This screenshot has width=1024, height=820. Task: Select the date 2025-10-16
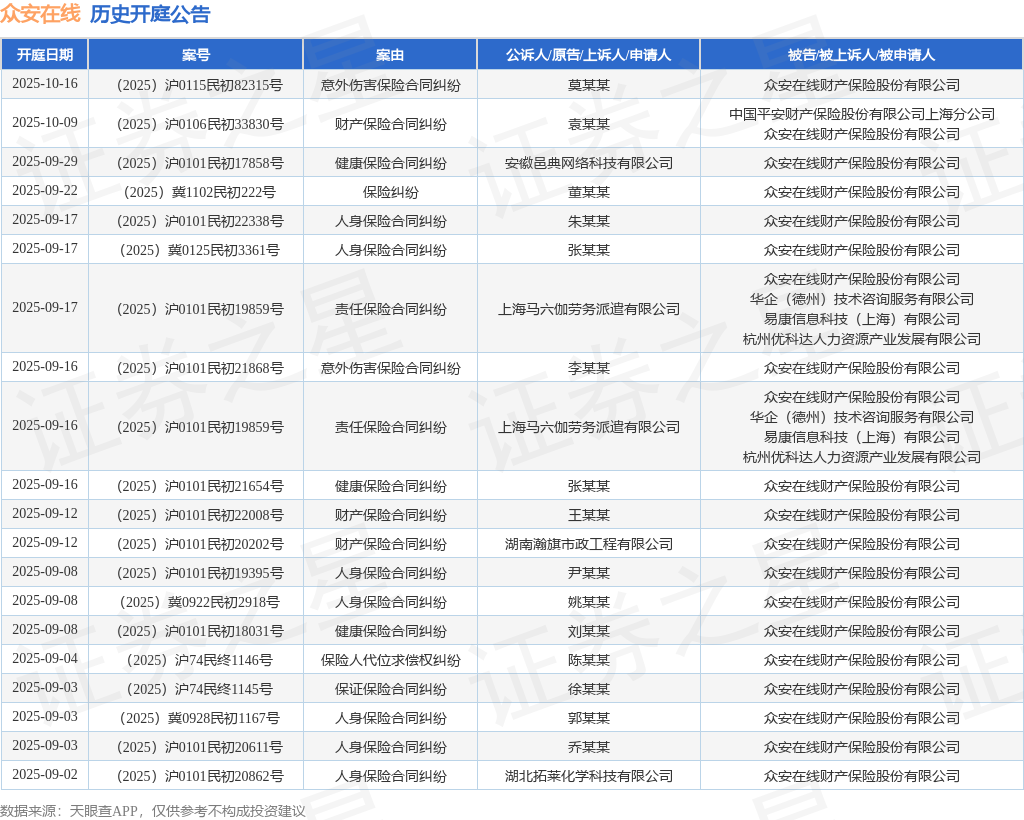tap(44, 84)
